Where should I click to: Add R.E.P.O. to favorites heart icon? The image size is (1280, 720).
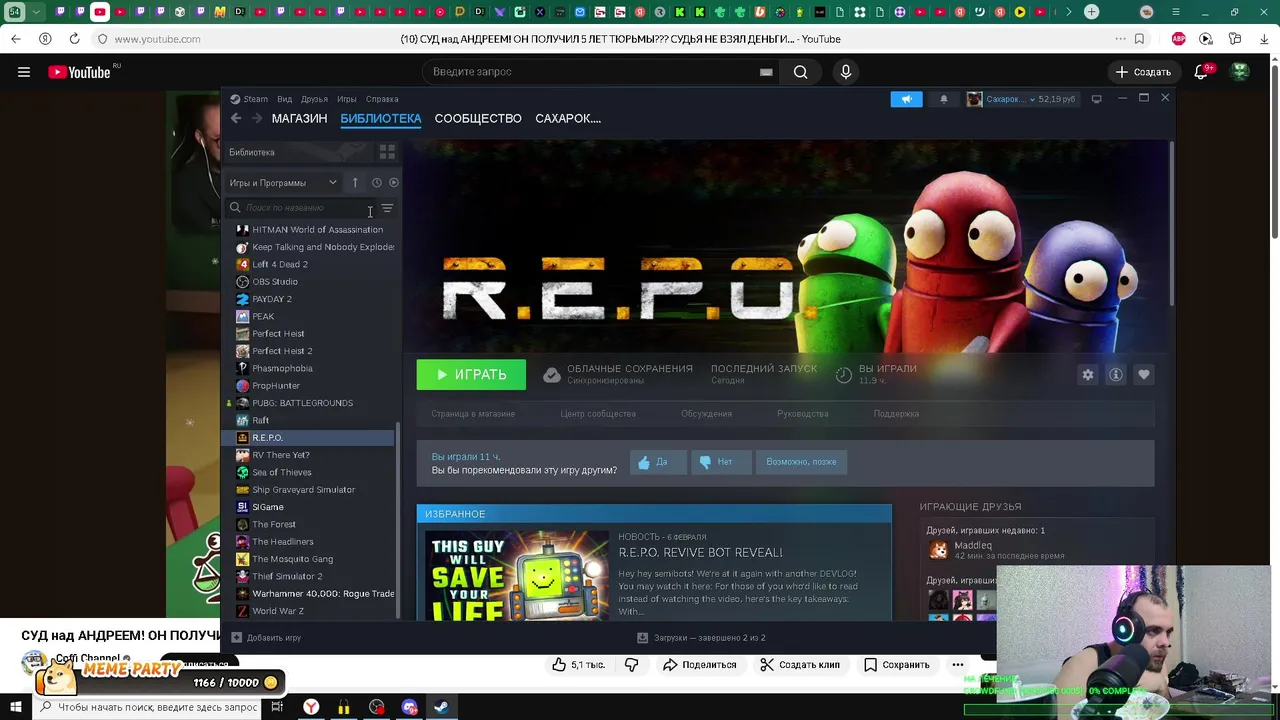coord(1144,374)
